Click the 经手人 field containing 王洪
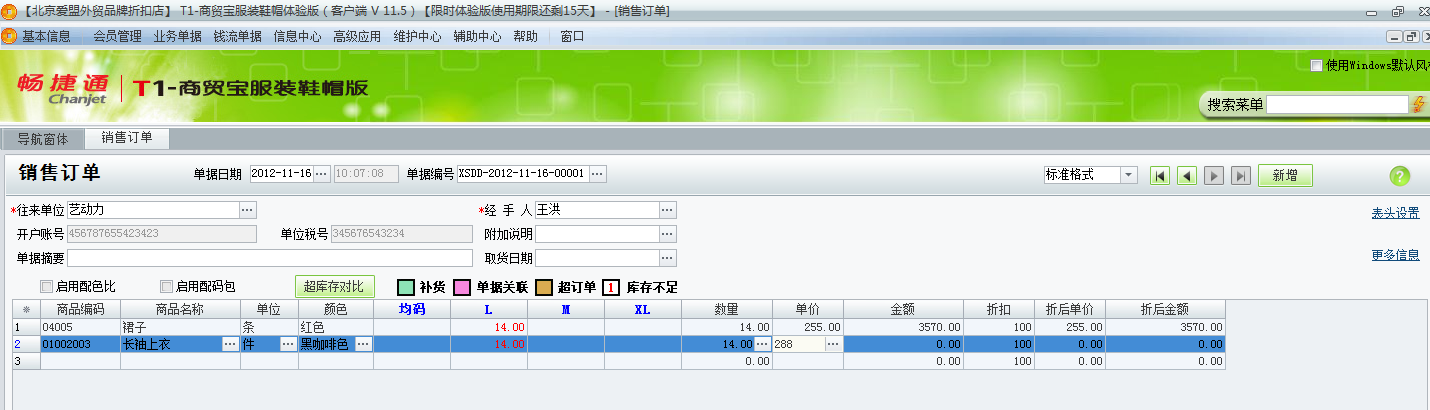Screen dimensions: 1430x410 598,210
